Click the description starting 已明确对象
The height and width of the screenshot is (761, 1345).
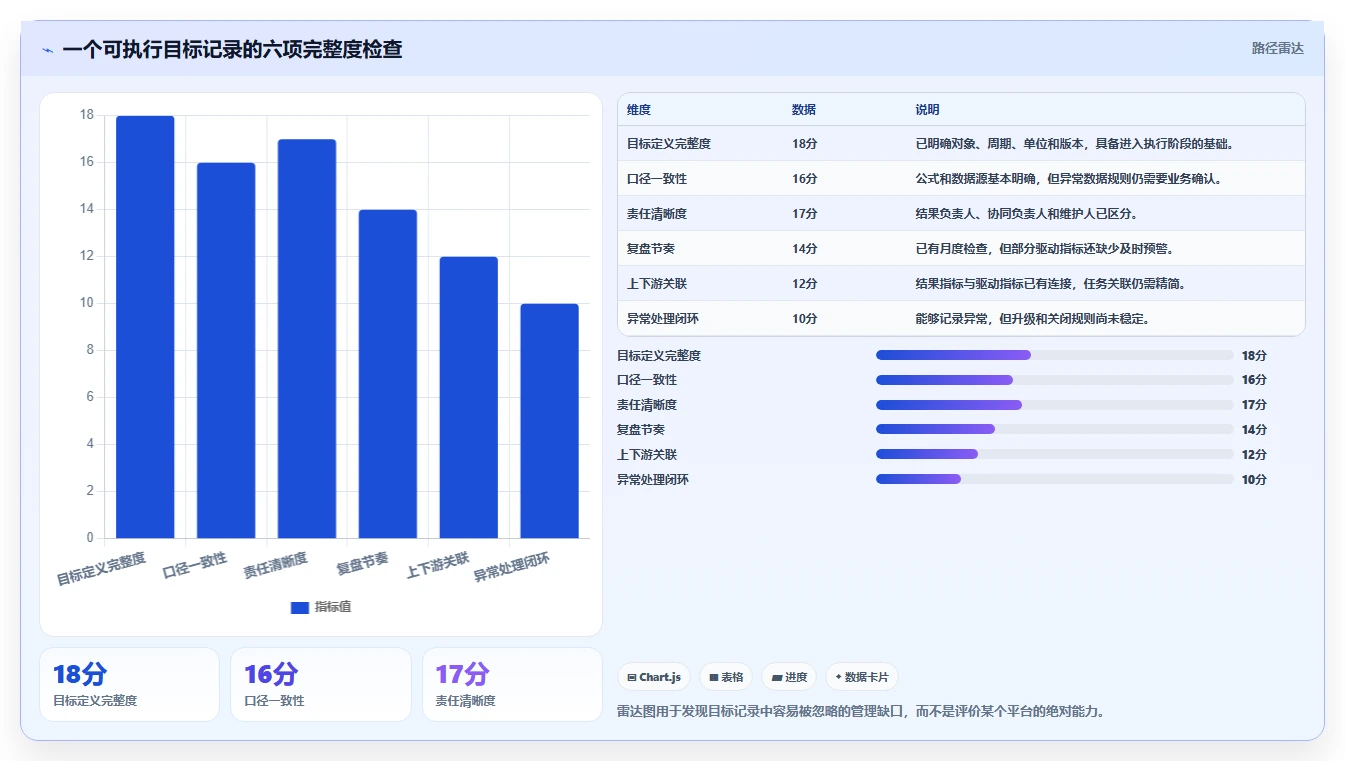pyautogui.click(x=1075, y=144)
